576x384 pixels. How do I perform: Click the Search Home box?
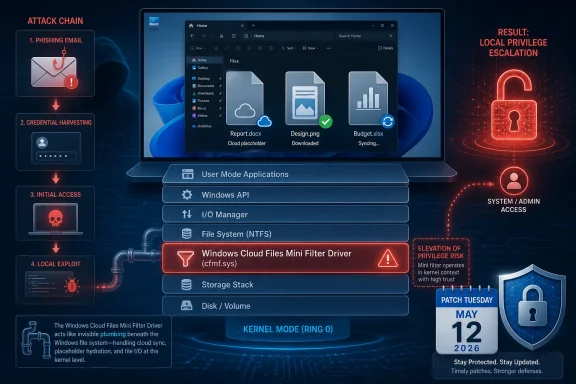(x=365, y=36)
